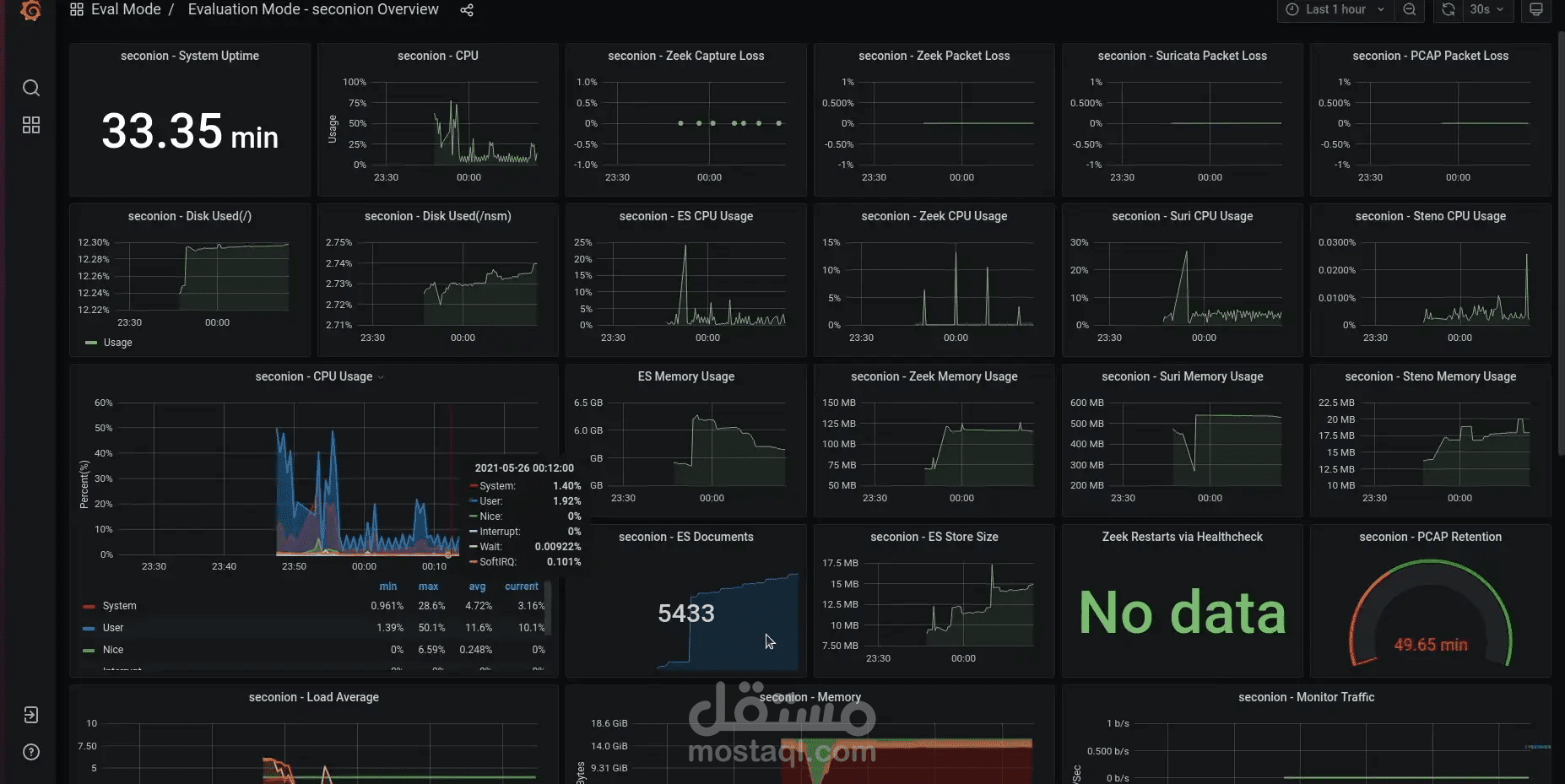Open seconion - Suricata Packet Loss title menu
Screen dimensions: 1565x784
tap(1183, 56)
